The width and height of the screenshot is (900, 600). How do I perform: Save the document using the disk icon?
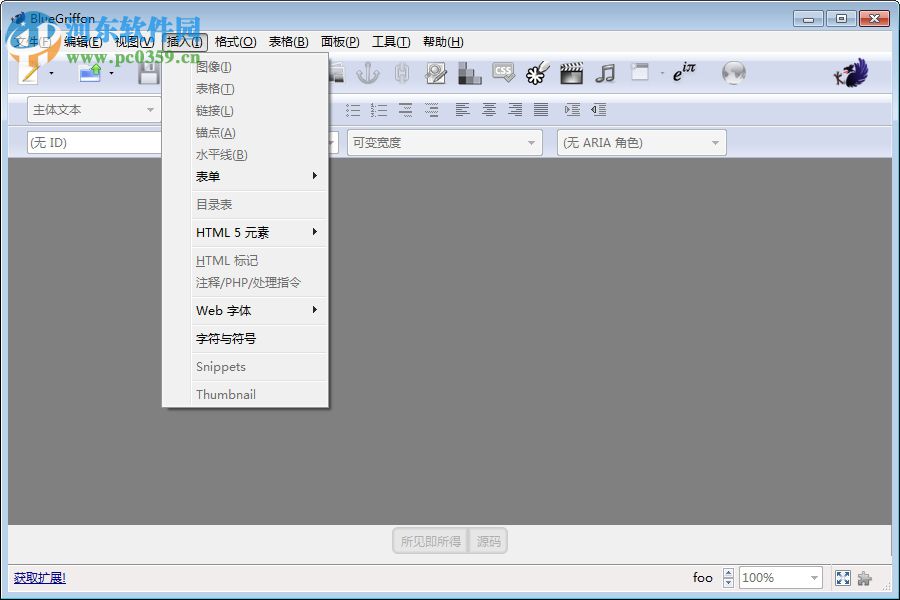pos(148,72)
